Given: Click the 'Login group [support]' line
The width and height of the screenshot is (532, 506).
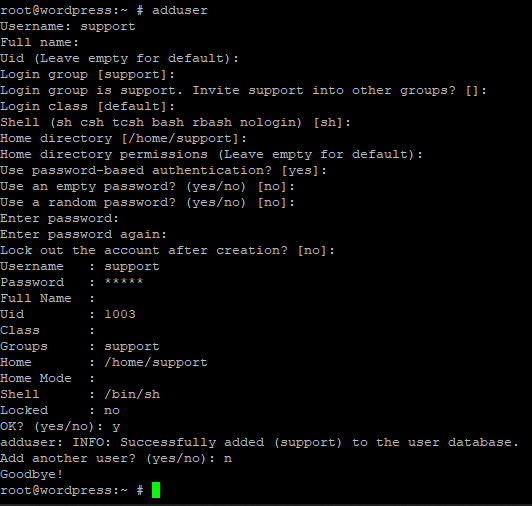Looking at the screenshot, I should (88, 75).
